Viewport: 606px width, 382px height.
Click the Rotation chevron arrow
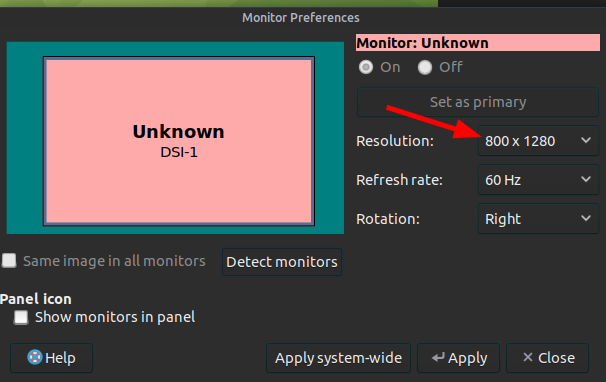pyautogui.click(x=586, y=218)
